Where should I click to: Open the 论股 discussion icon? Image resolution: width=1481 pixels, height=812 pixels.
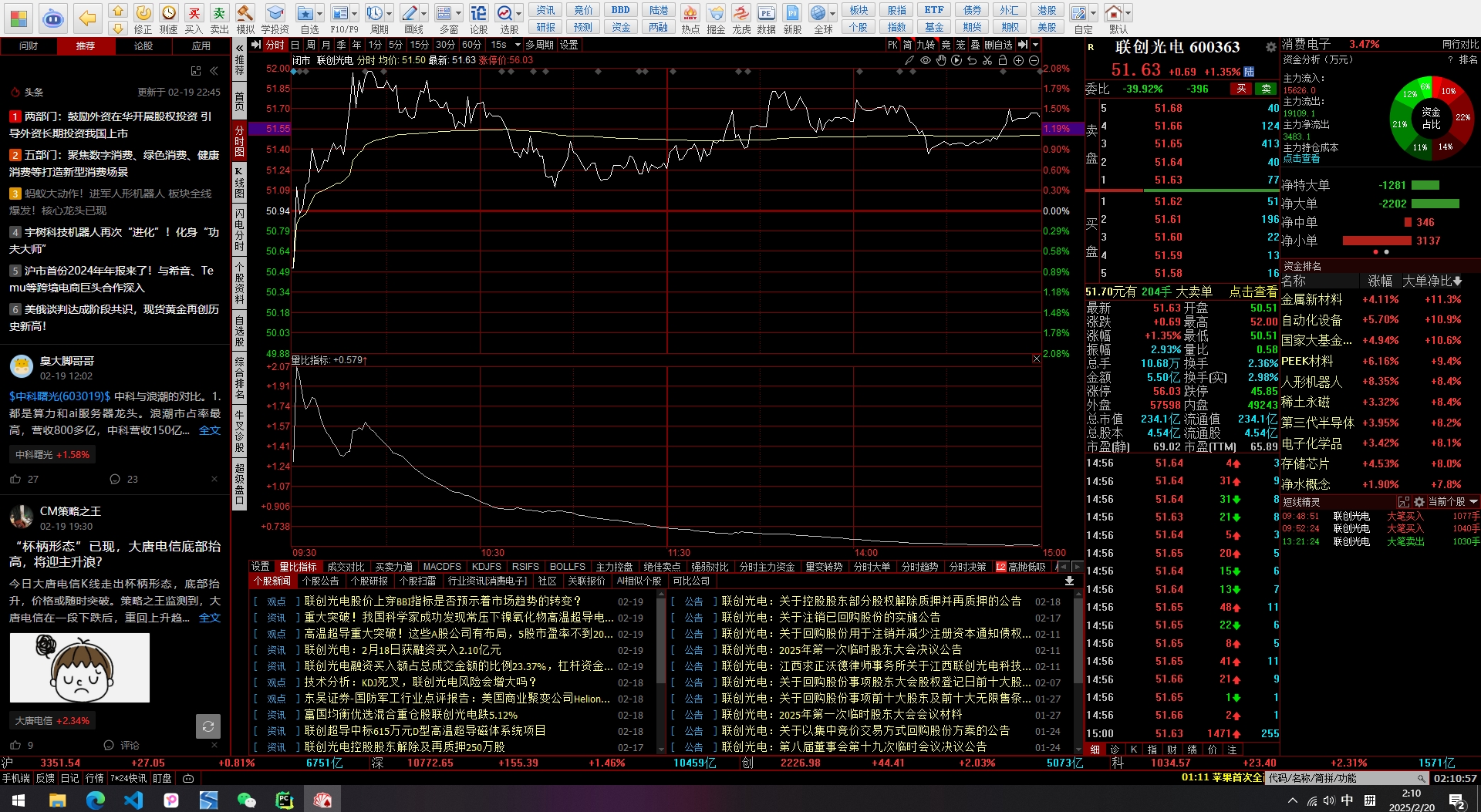(478, 19)
